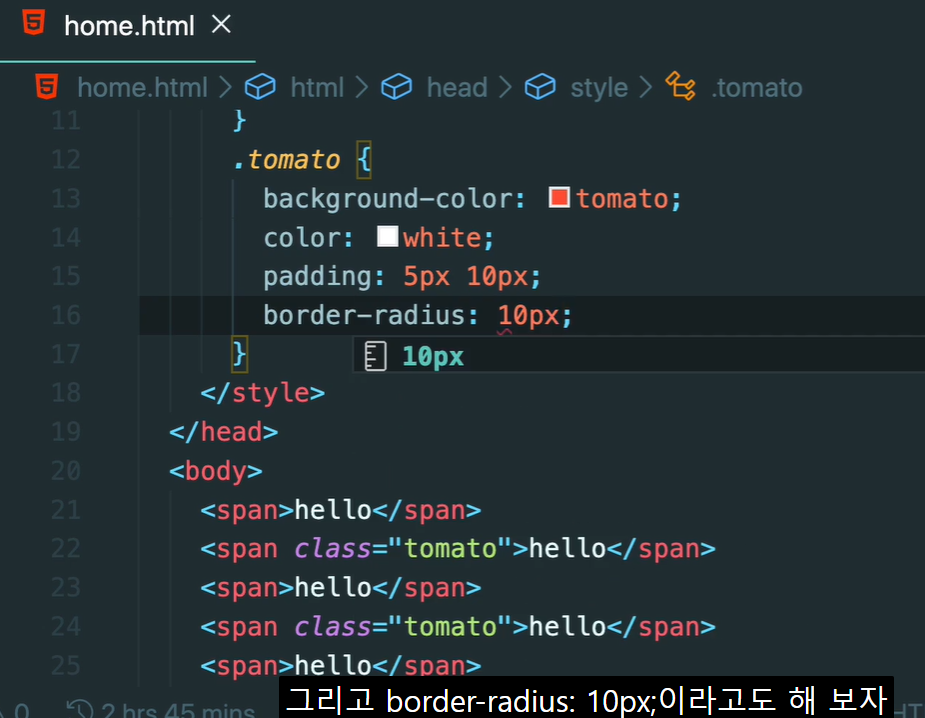Expand the chevron after home.html breadcrumb

pyautogui.click(x=225, y=88)
